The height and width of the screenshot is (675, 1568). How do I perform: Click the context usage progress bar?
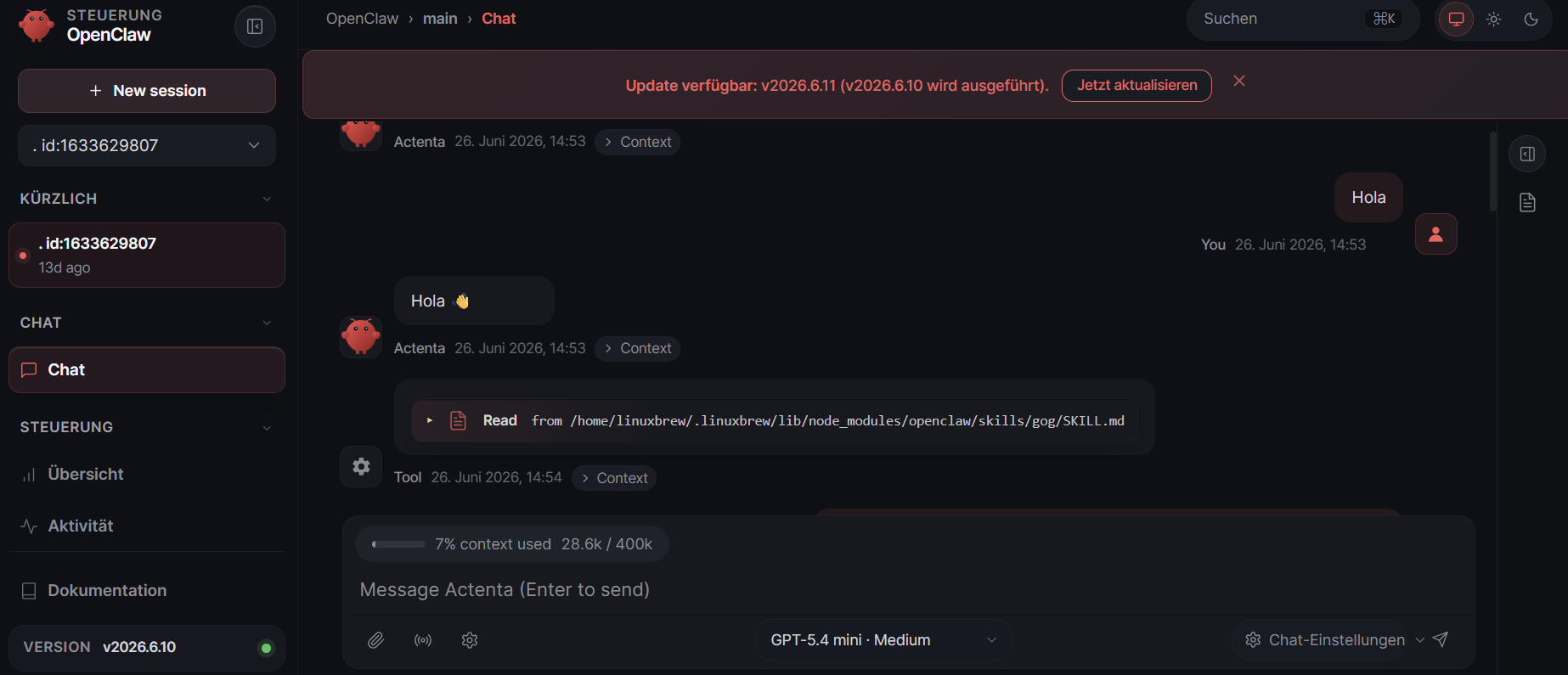398,544
